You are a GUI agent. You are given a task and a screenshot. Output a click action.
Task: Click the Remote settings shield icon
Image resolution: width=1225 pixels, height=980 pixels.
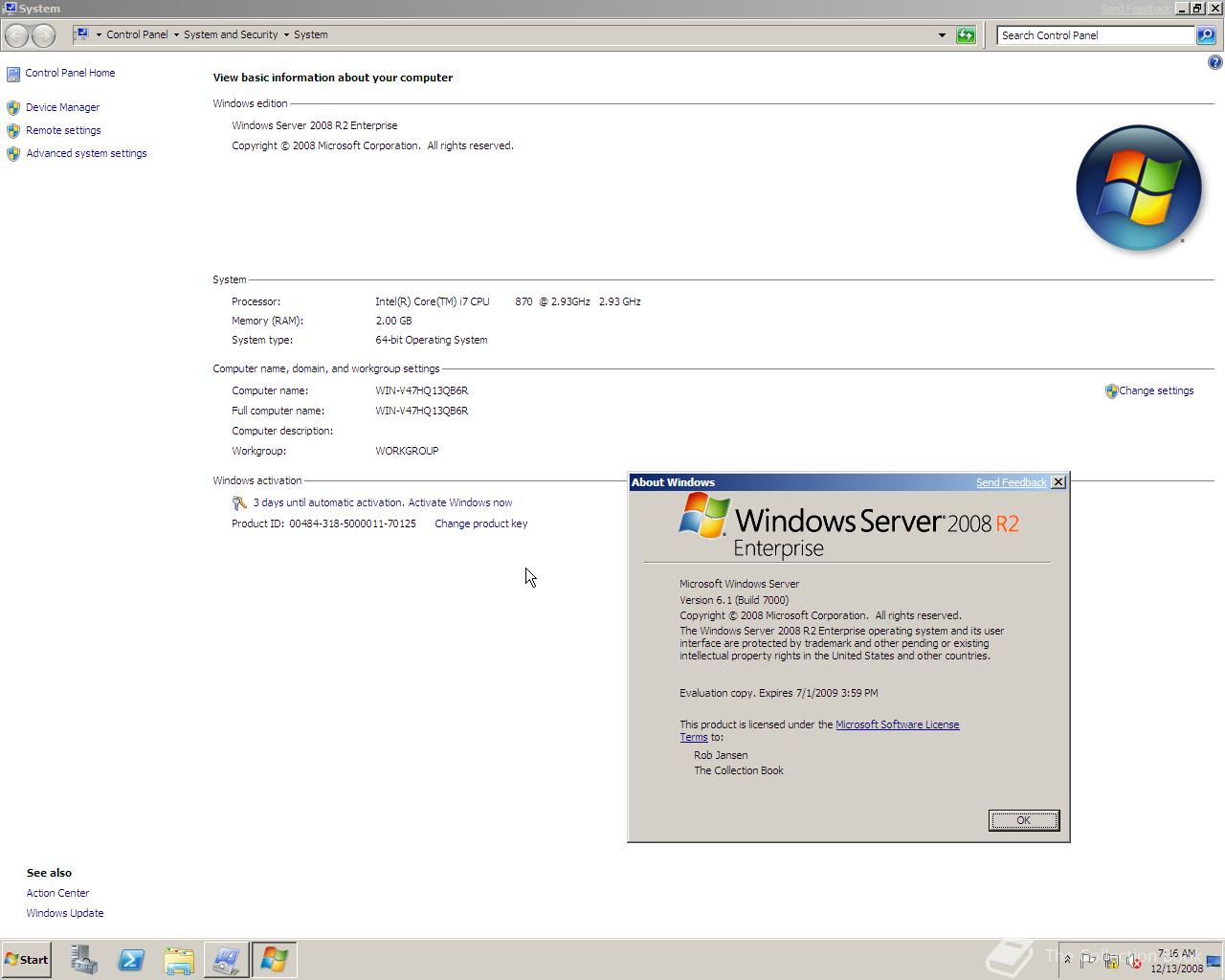13,130
